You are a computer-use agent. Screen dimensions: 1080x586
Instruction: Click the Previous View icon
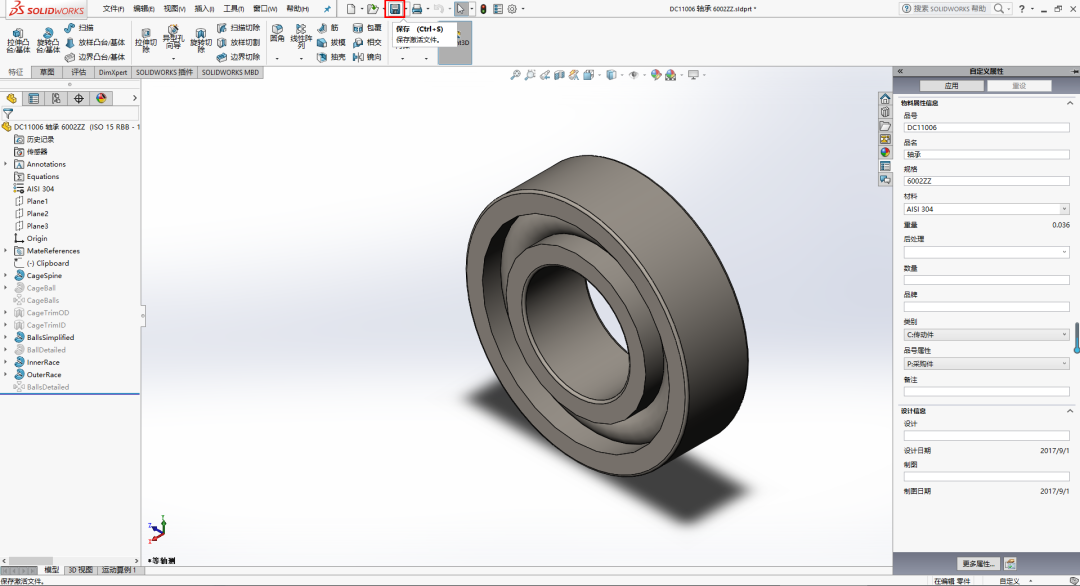(544, 75)
